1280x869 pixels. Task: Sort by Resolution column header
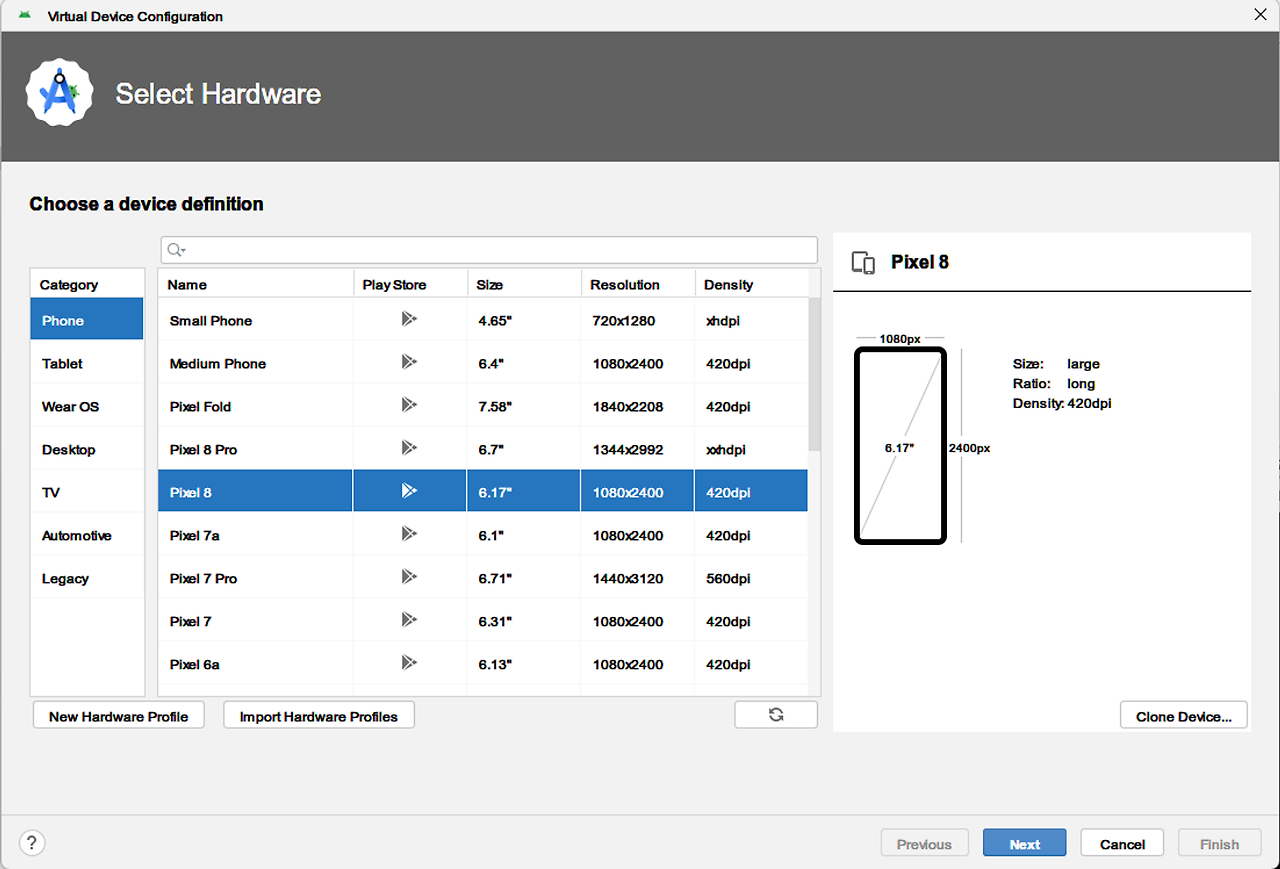(x=638, y=284)
